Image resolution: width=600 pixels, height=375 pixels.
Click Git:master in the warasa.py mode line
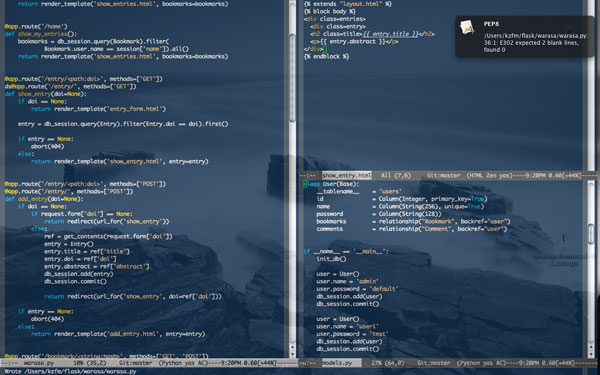135,363
